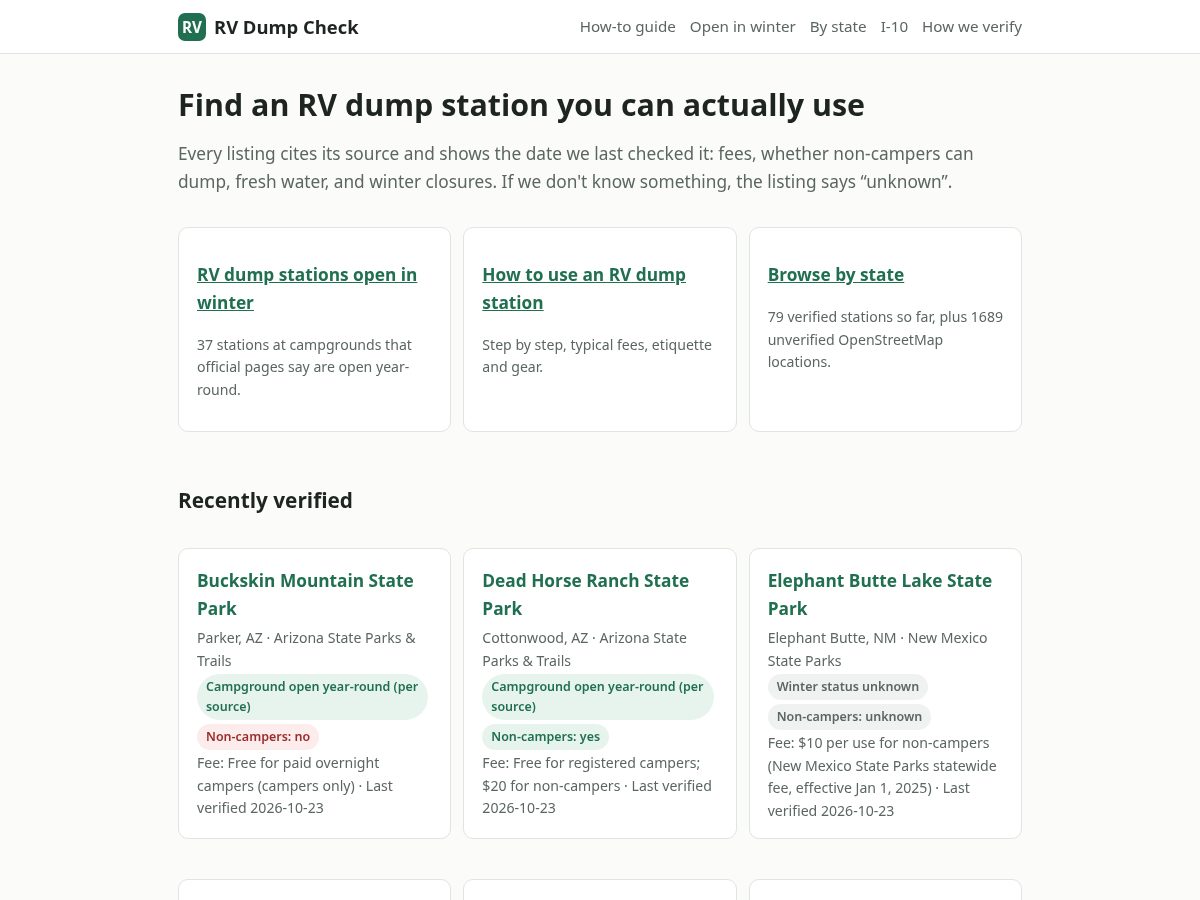Open How we verify nav item

point(972,27)
